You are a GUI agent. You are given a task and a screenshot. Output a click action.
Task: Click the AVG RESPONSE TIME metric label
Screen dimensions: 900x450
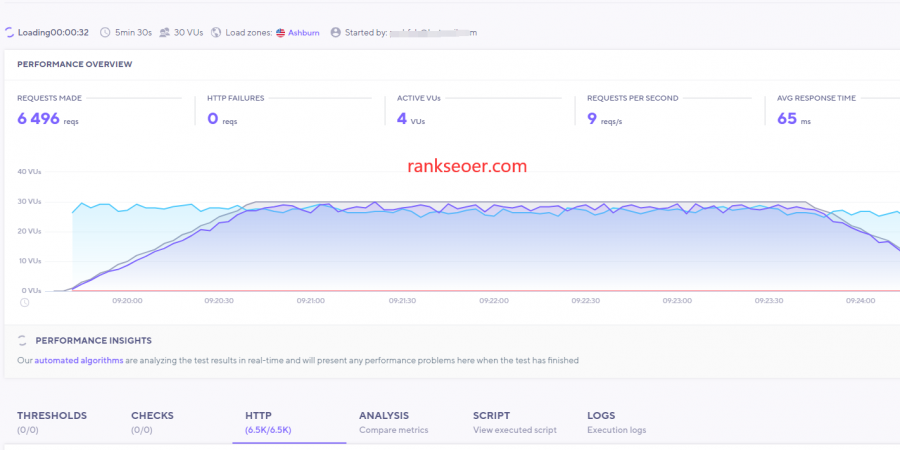pyautogui.click(x=816, y=98)
